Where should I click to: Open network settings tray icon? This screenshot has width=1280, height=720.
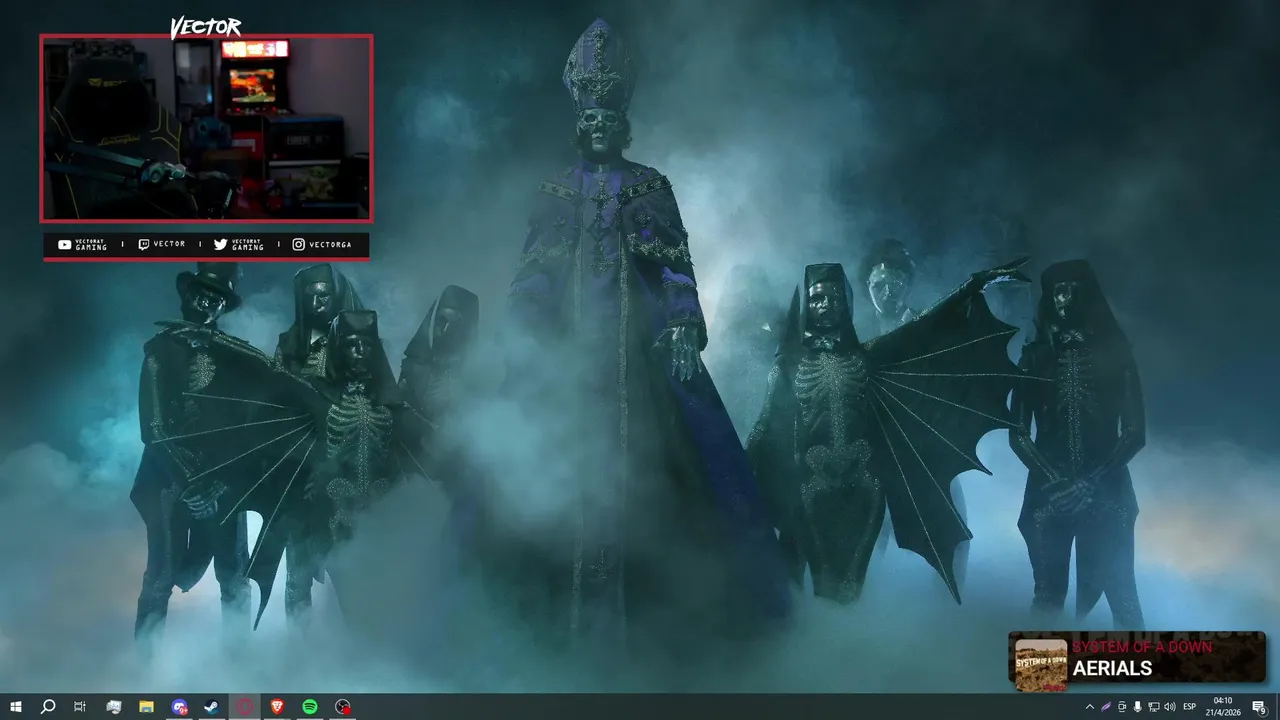(x=1154, y=707)
